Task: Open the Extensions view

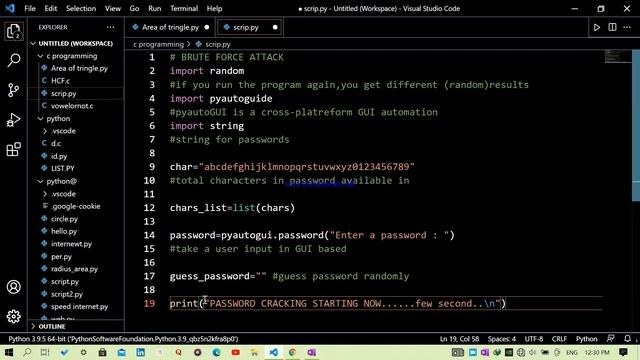Action: [x=13, y=149]
